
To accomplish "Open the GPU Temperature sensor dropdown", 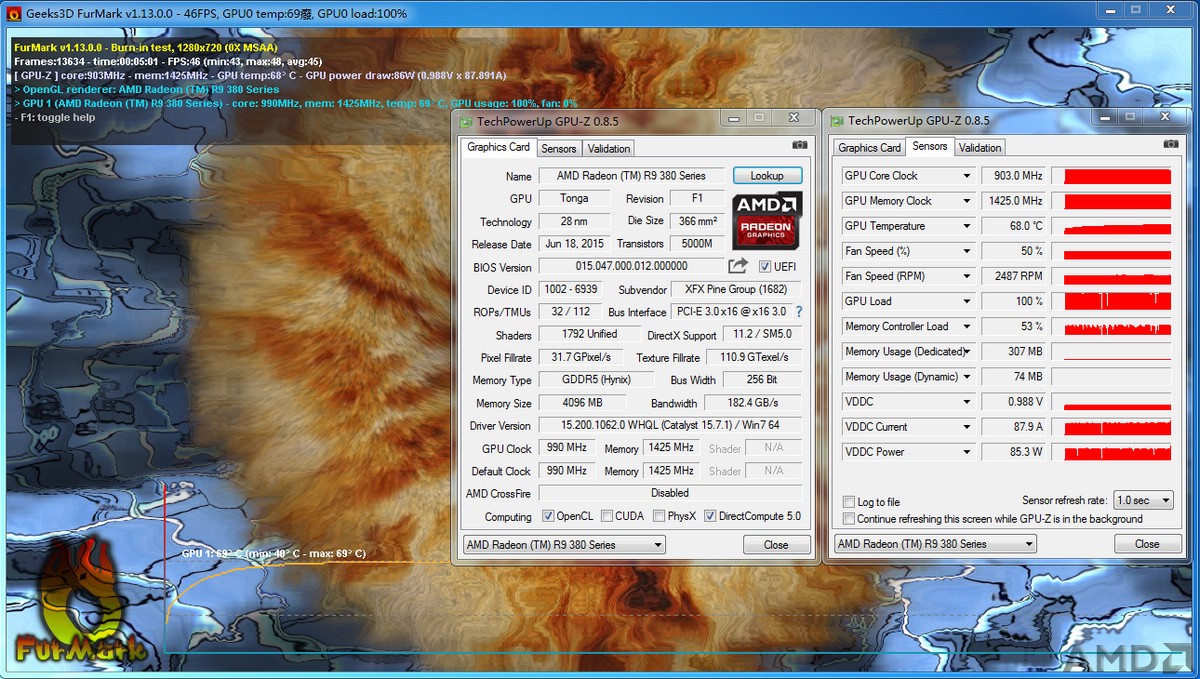I will [x=967, y=226].
